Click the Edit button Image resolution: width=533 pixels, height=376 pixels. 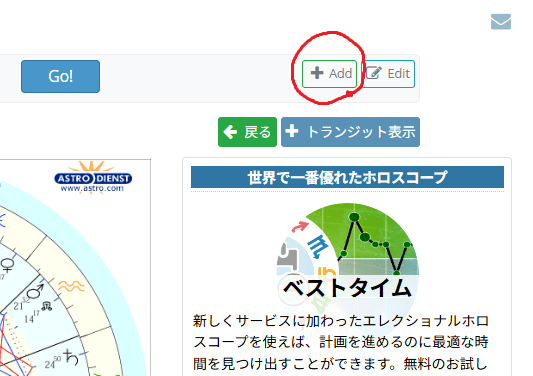coord(388,74)
